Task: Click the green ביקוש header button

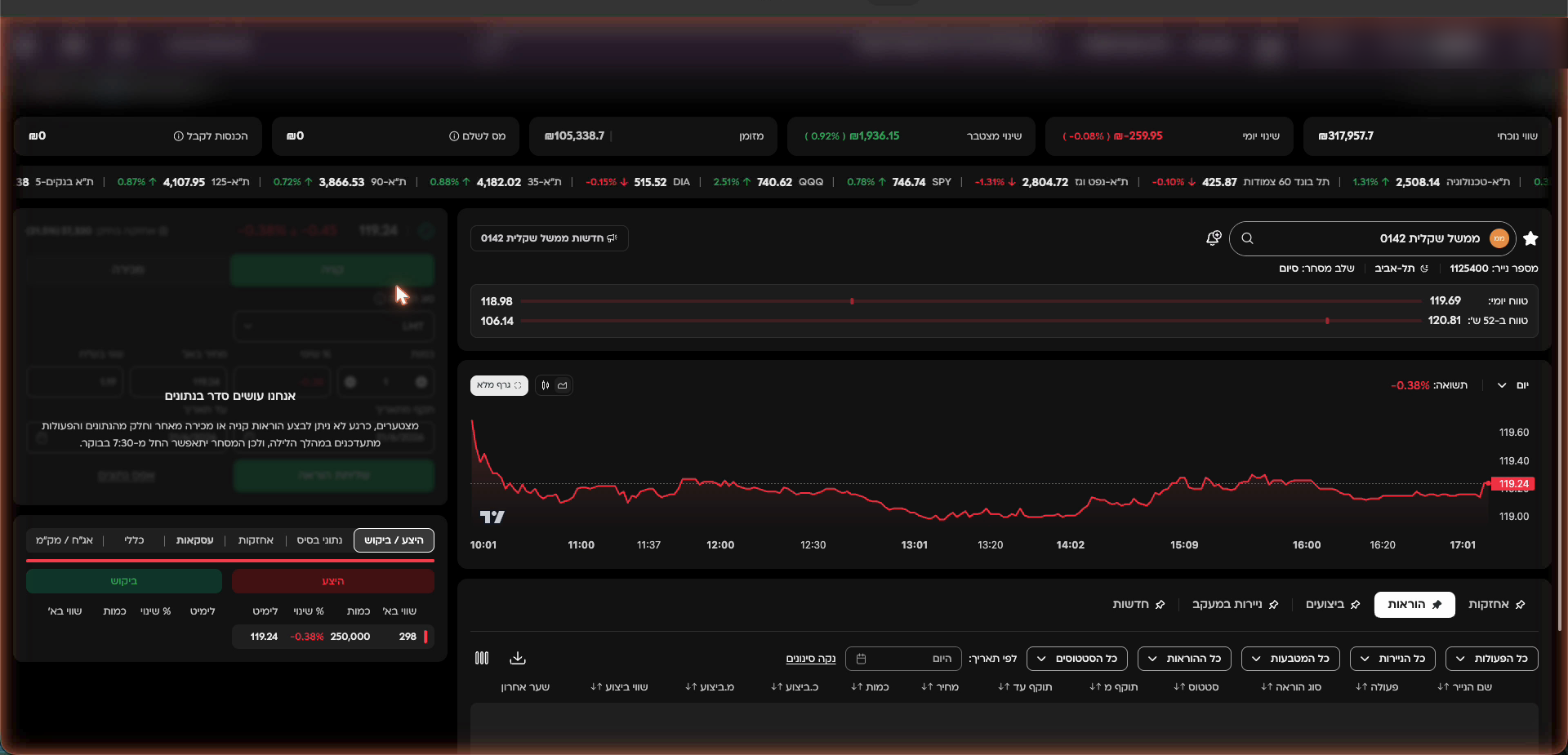Action: (x=124, y=581)
